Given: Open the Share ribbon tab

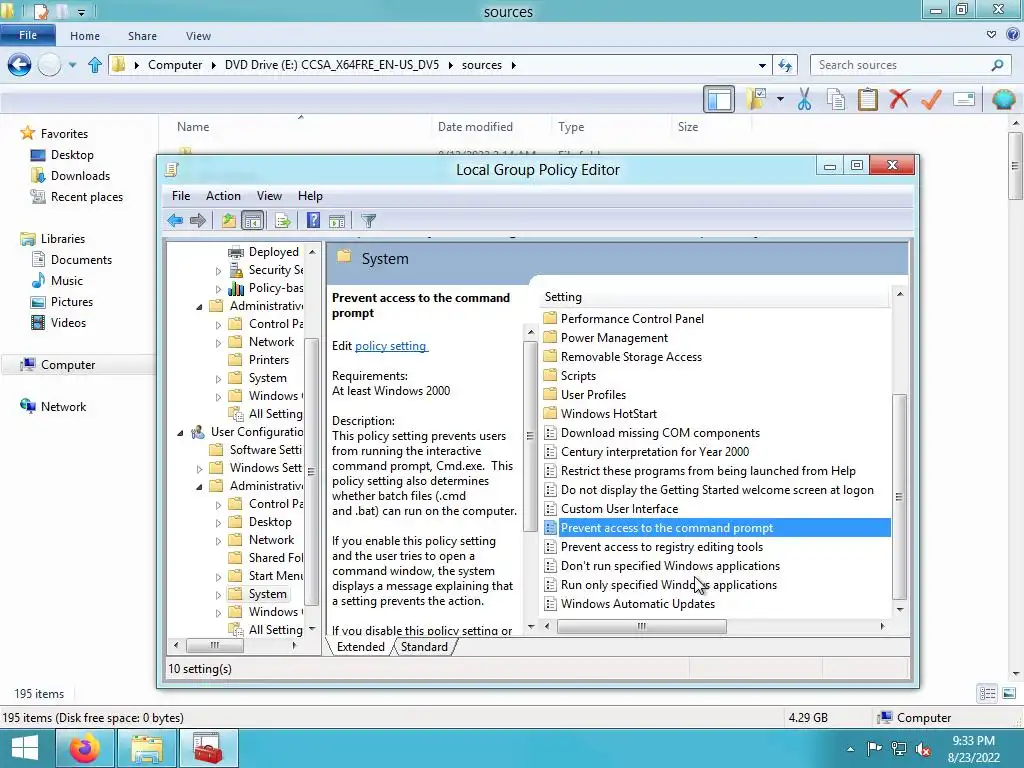Looking at the screenshot, I should coord(142,36).
